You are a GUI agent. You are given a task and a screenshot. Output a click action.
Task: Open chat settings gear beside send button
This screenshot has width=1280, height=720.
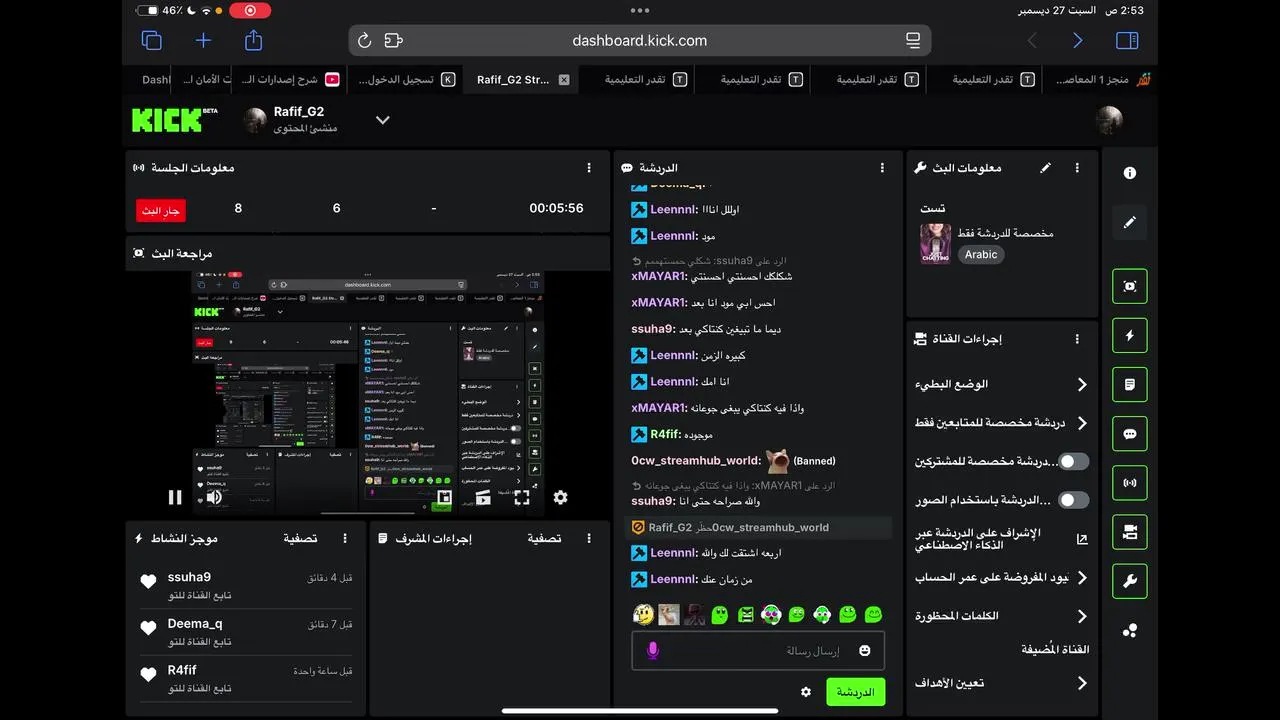(x=806, y=692)
